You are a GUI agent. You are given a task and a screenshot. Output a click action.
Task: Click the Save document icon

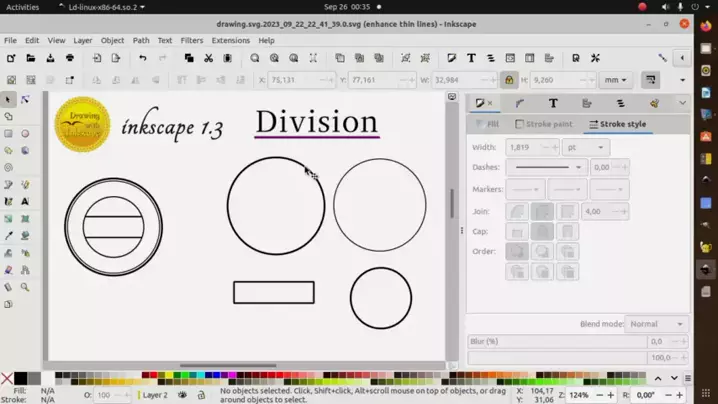click(x=50, y=59)
